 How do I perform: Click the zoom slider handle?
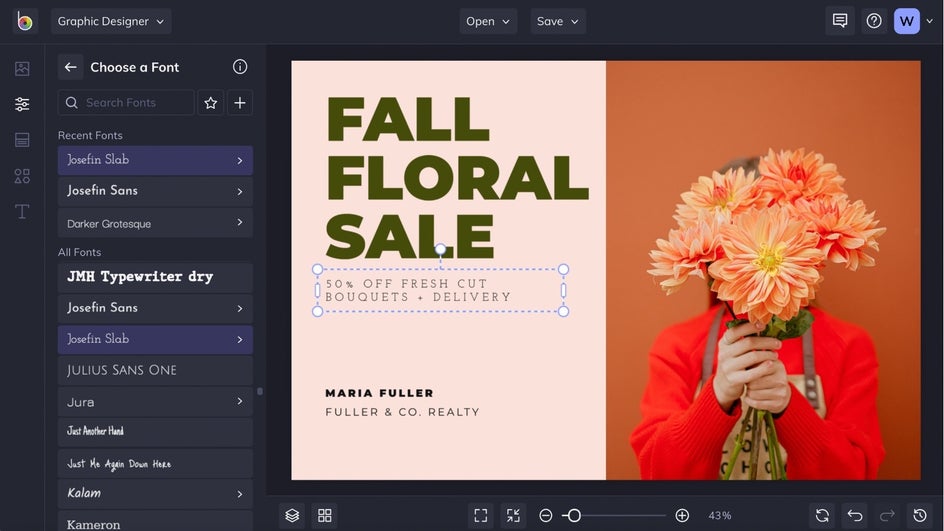pos(574,515)
